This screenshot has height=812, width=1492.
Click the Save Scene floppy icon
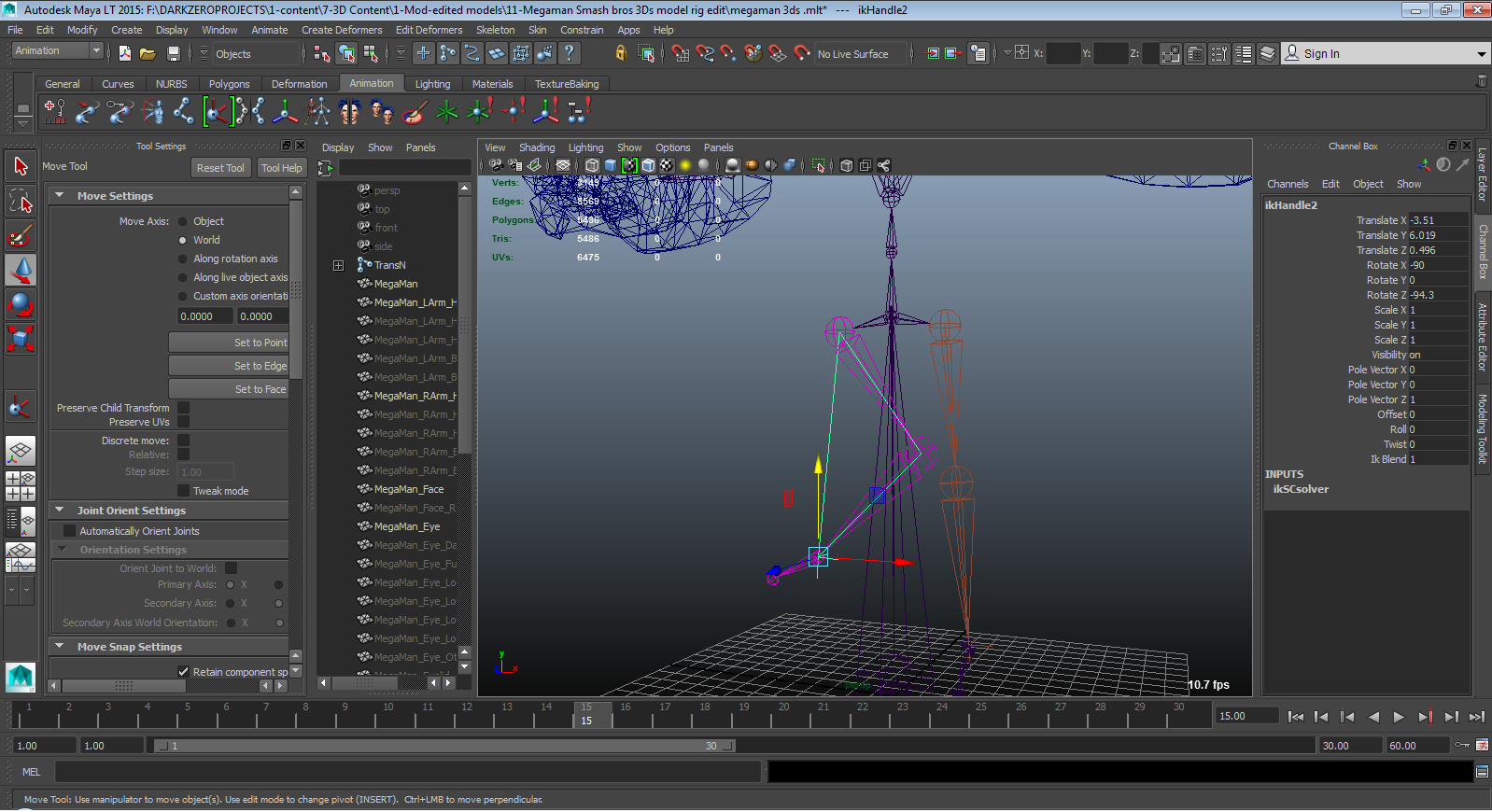click(x=173, y=53)
